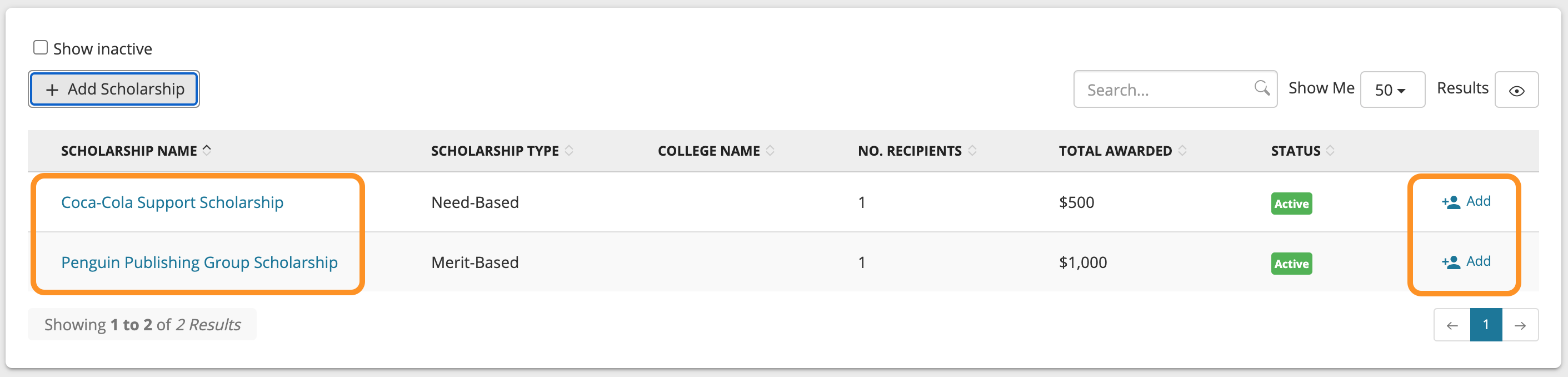Sort by Scholarship Type column arrows
The image size is (1568, 377).
point(569,151)
